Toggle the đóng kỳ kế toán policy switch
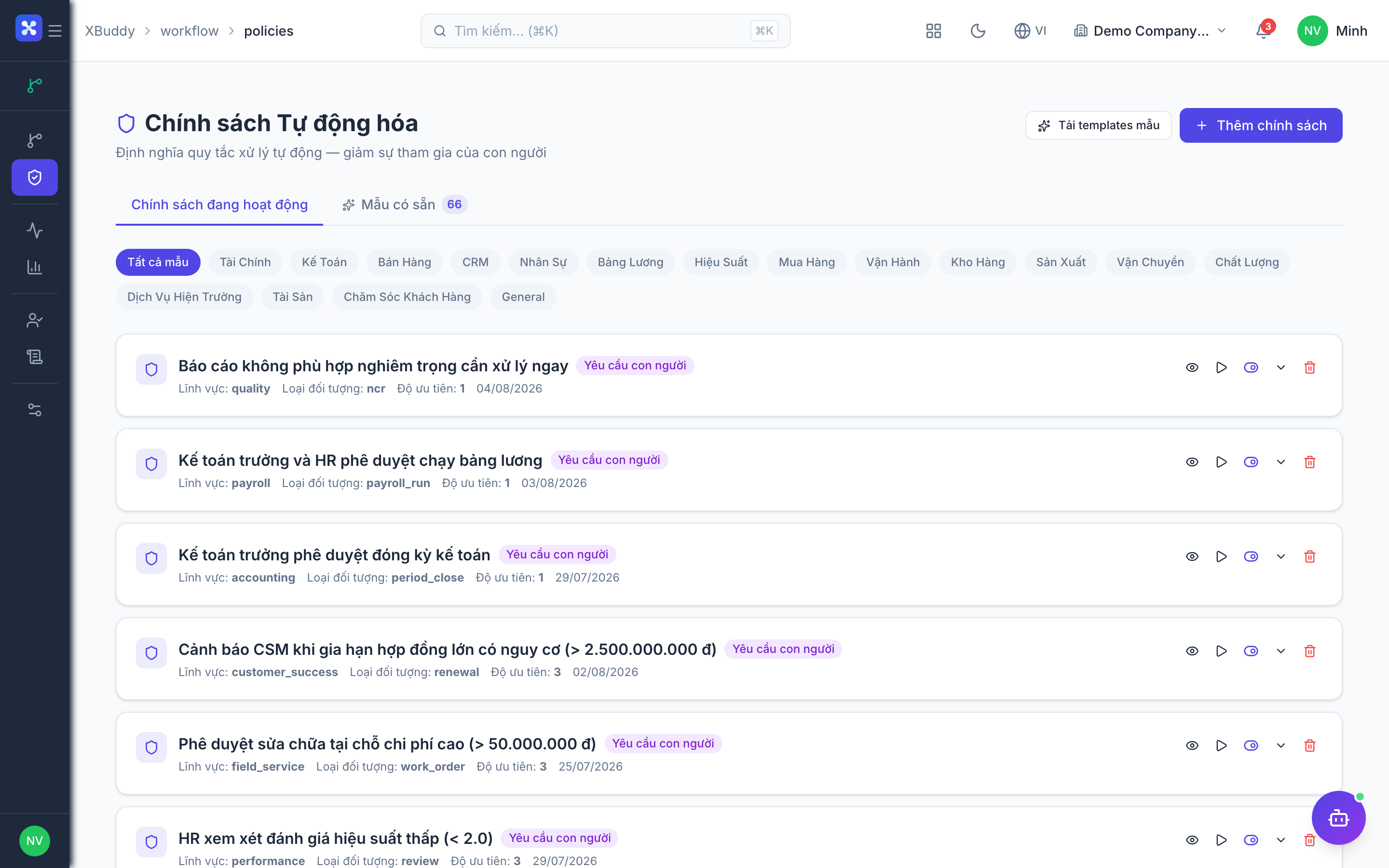Image resolution: width=1389 pixels, height=868 pixels. [1251, 556]
